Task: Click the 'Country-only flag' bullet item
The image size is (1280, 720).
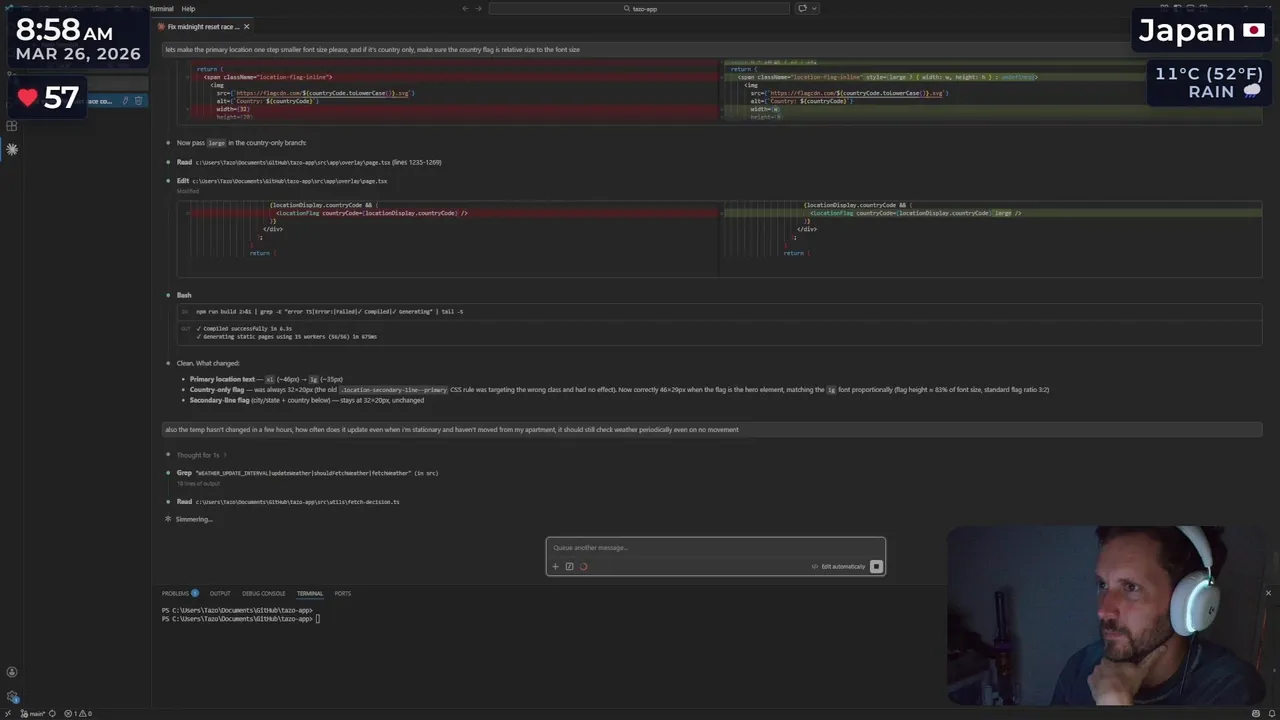Action: coord(619,389)
